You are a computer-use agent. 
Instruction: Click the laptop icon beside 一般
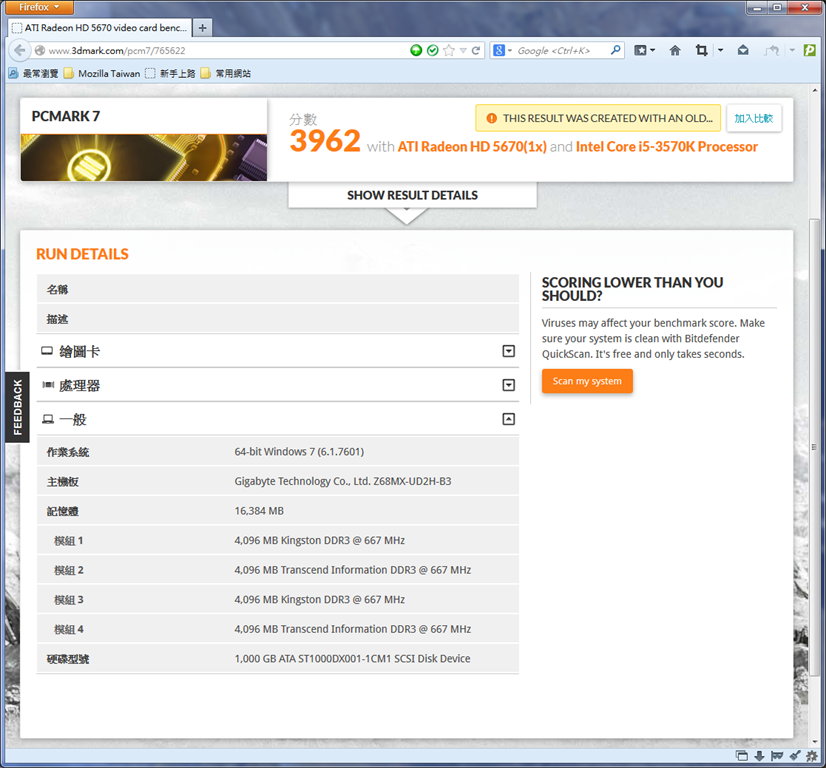tap(48, 419)
